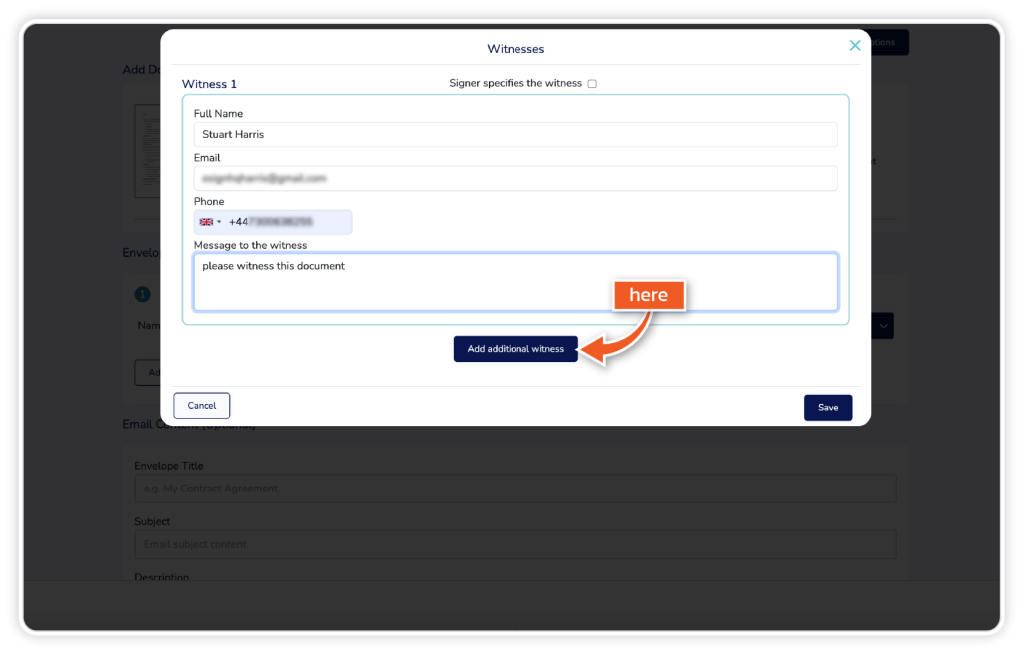Click the UK flag icon in Phone field
The height and width of the screenshot is (654, 1024).
[206, 222]
